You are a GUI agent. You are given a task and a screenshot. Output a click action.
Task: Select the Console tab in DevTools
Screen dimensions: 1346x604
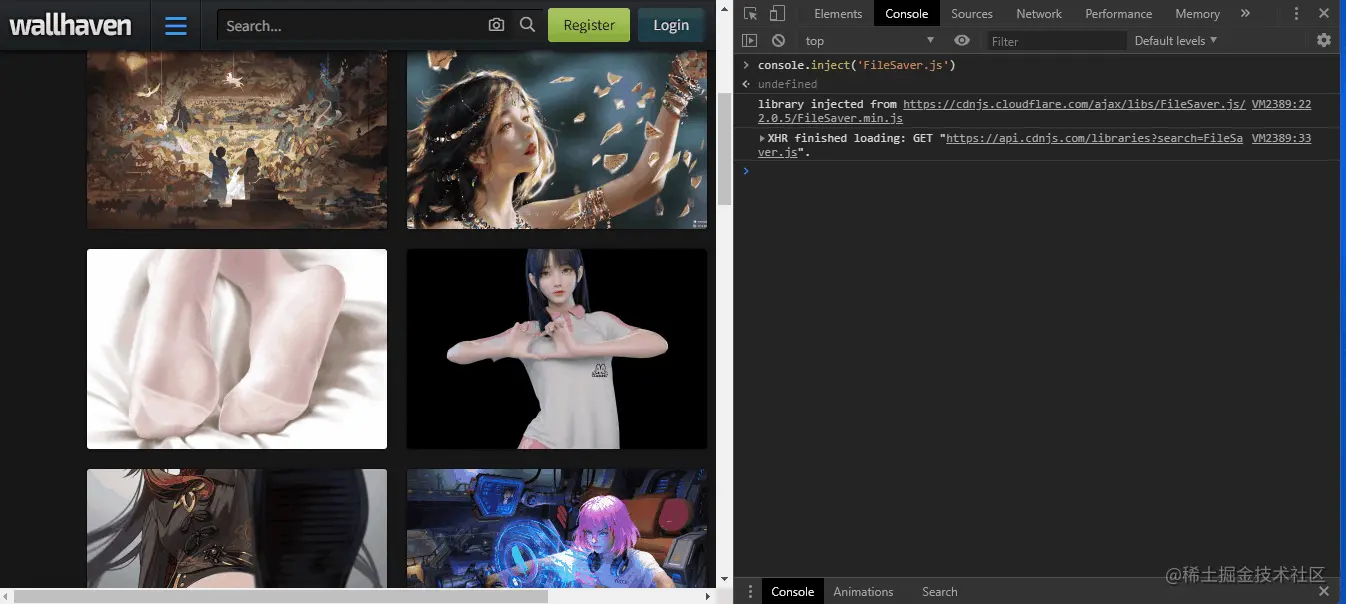907,13
